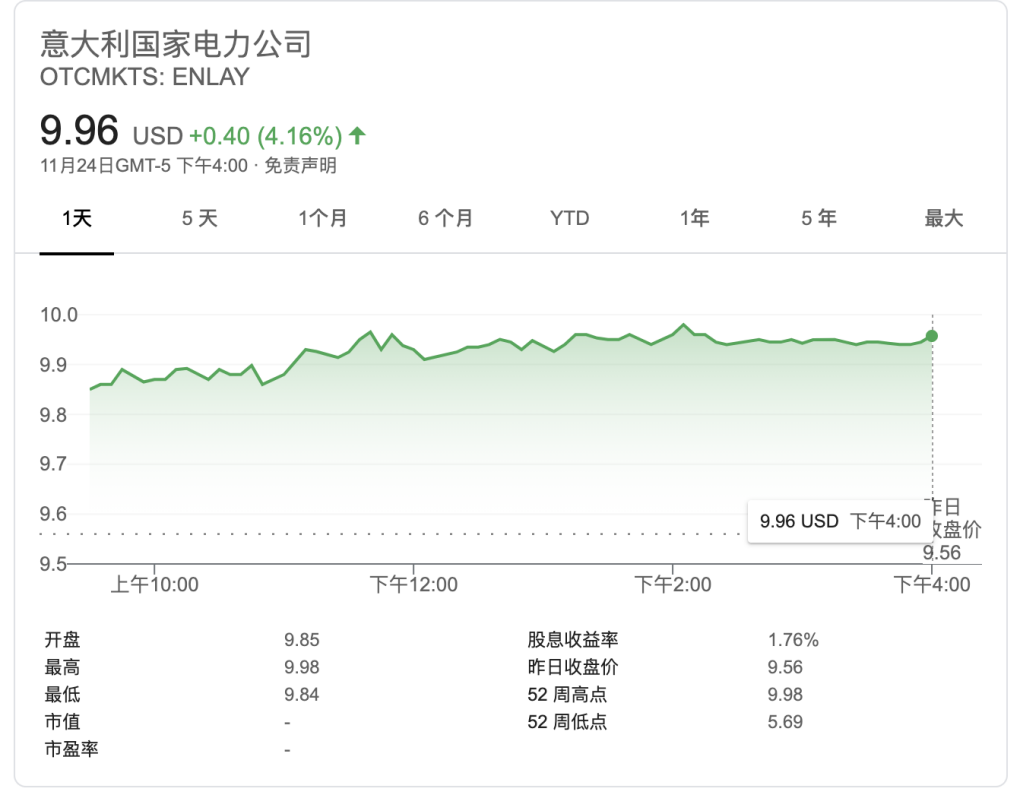
Task: Click the 开盘 price value 9.85
Action: click(302, 640)
